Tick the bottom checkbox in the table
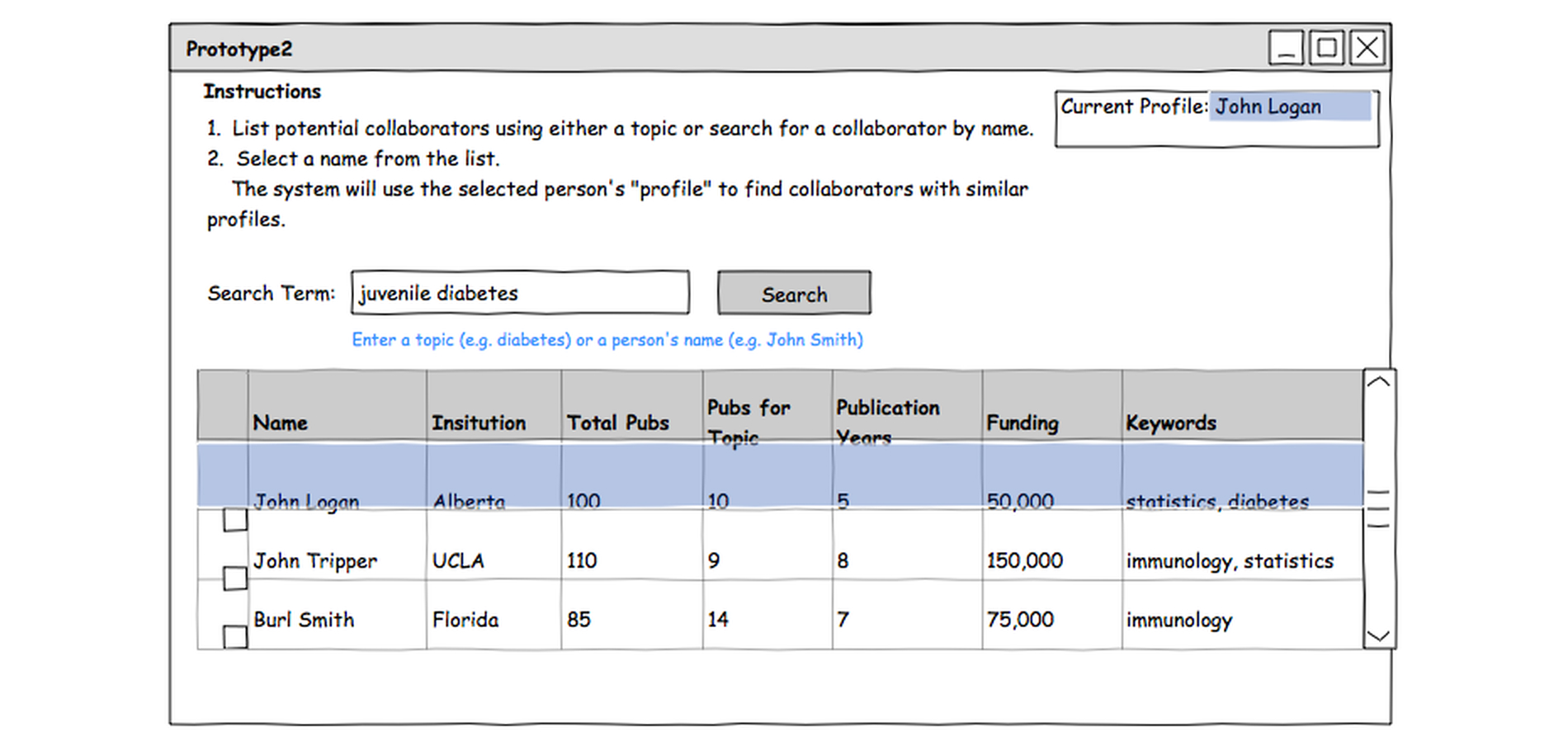This screenshot has height=746, width=1568. pyautogui.click(x=235, y=636)
